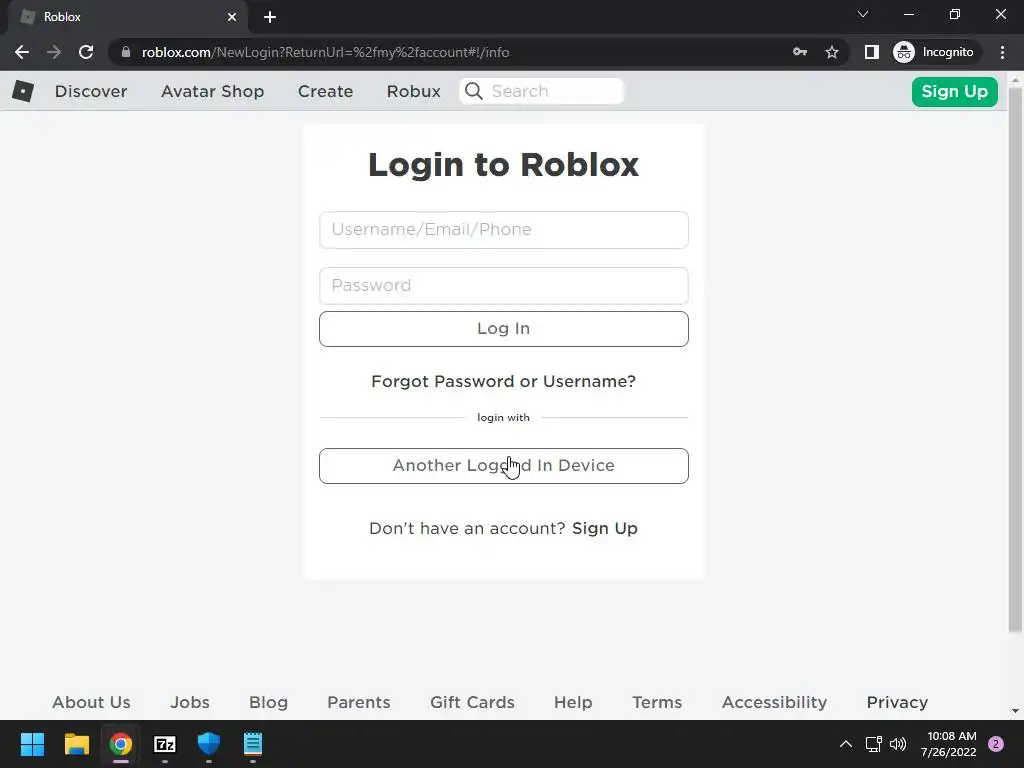Open the Terms footer link
The image size is (1024, 768).
pyautogui.click(x=657, y=702)
